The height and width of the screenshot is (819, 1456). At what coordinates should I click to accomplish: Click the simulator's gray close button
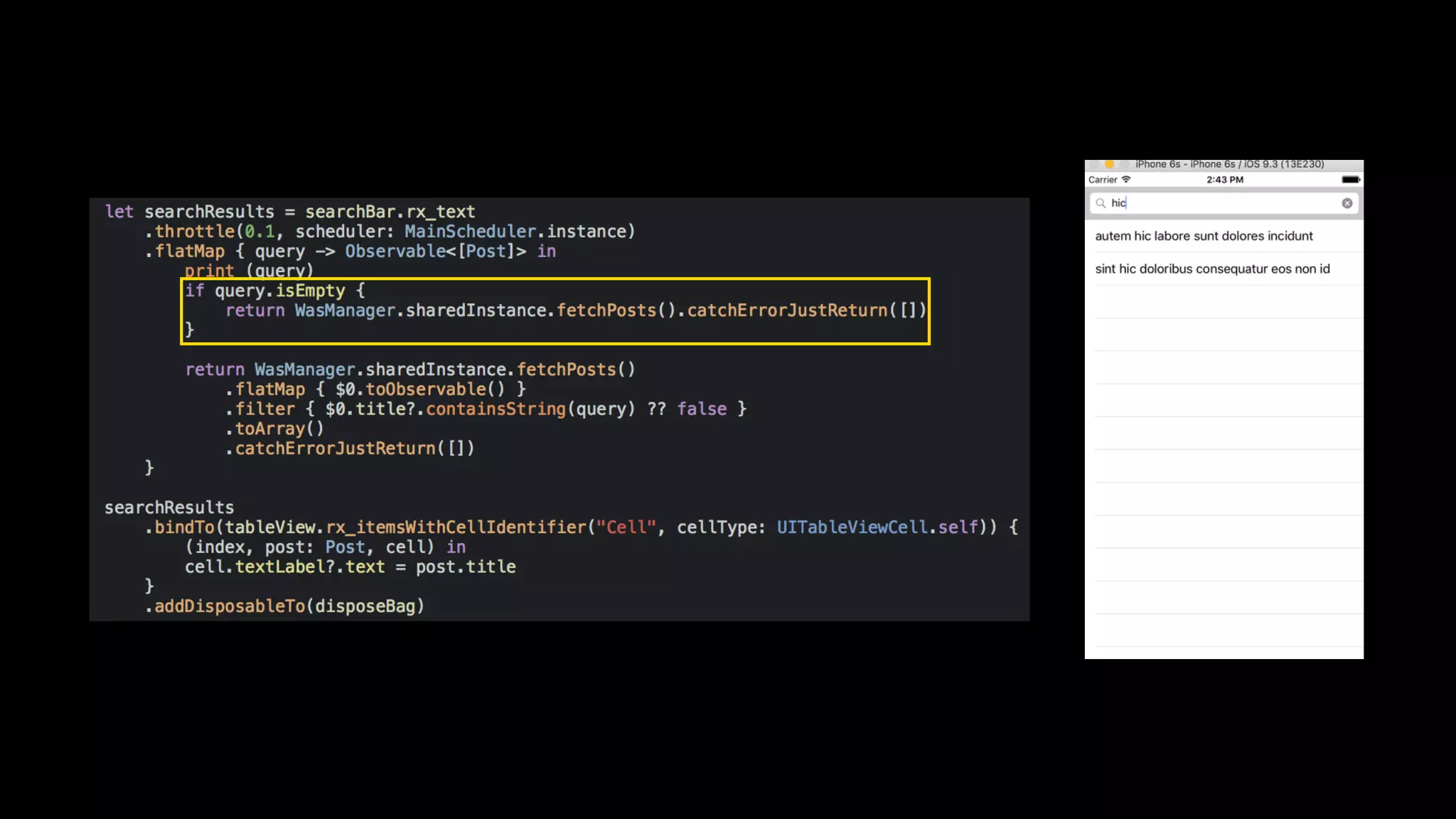pyautogui.click(x=1095, y=164)
